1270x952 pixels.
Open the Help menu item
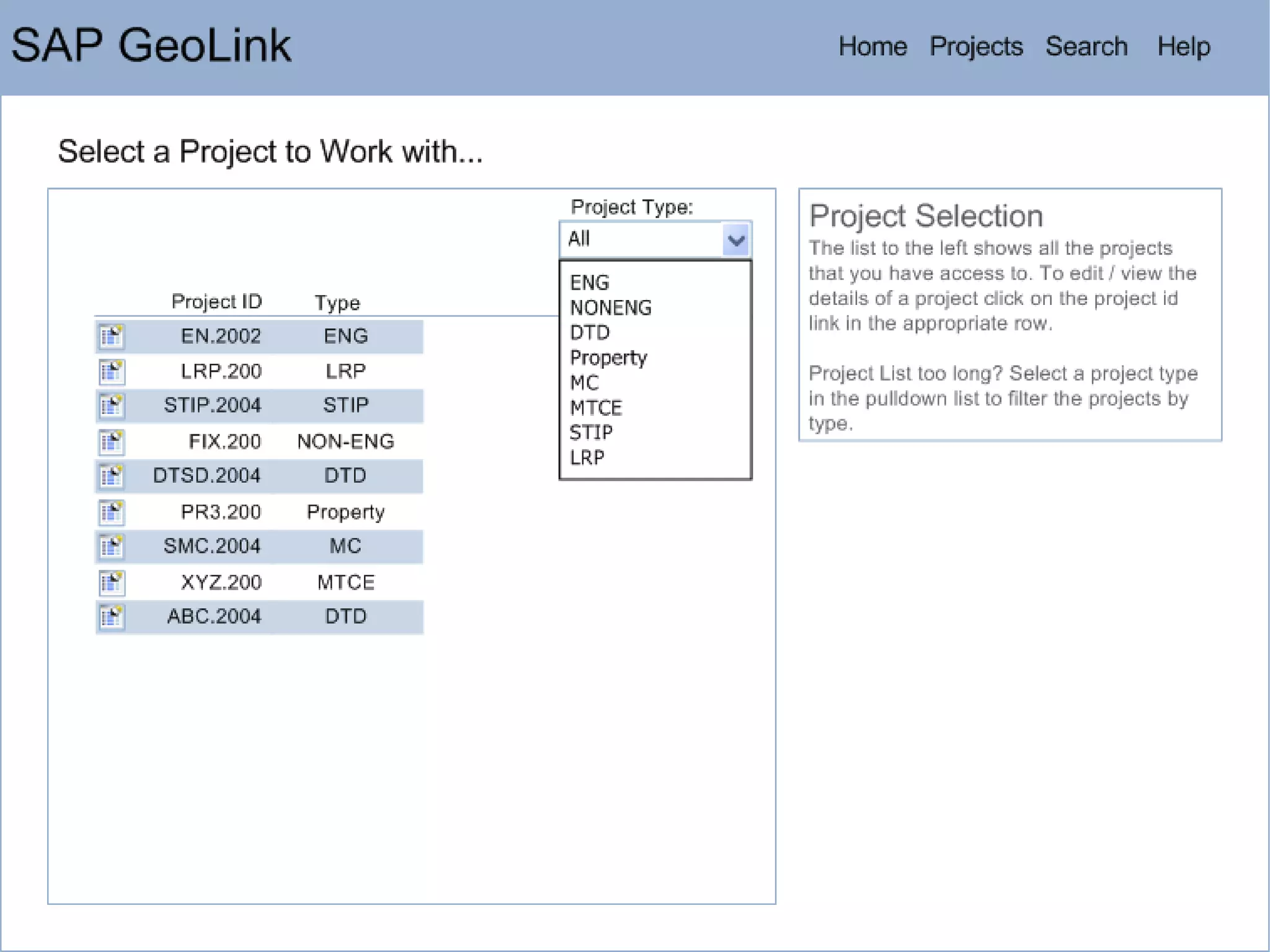coord(1184,47)
